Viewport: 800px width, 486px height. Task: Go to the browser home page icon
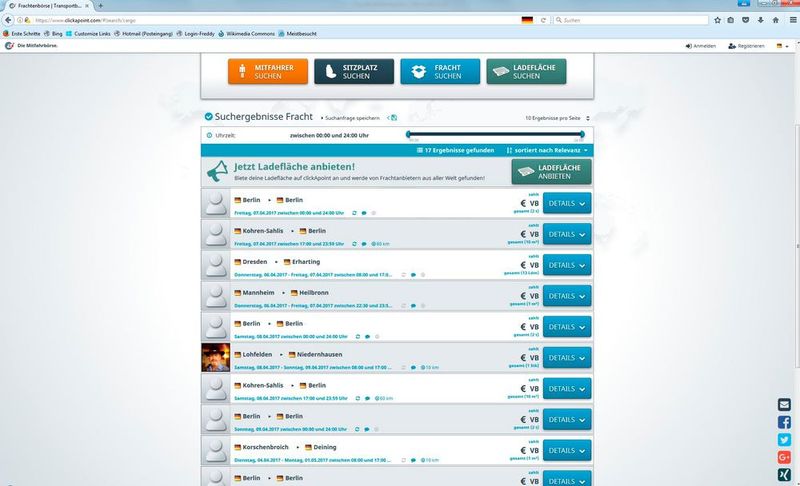tap(776, 20)
